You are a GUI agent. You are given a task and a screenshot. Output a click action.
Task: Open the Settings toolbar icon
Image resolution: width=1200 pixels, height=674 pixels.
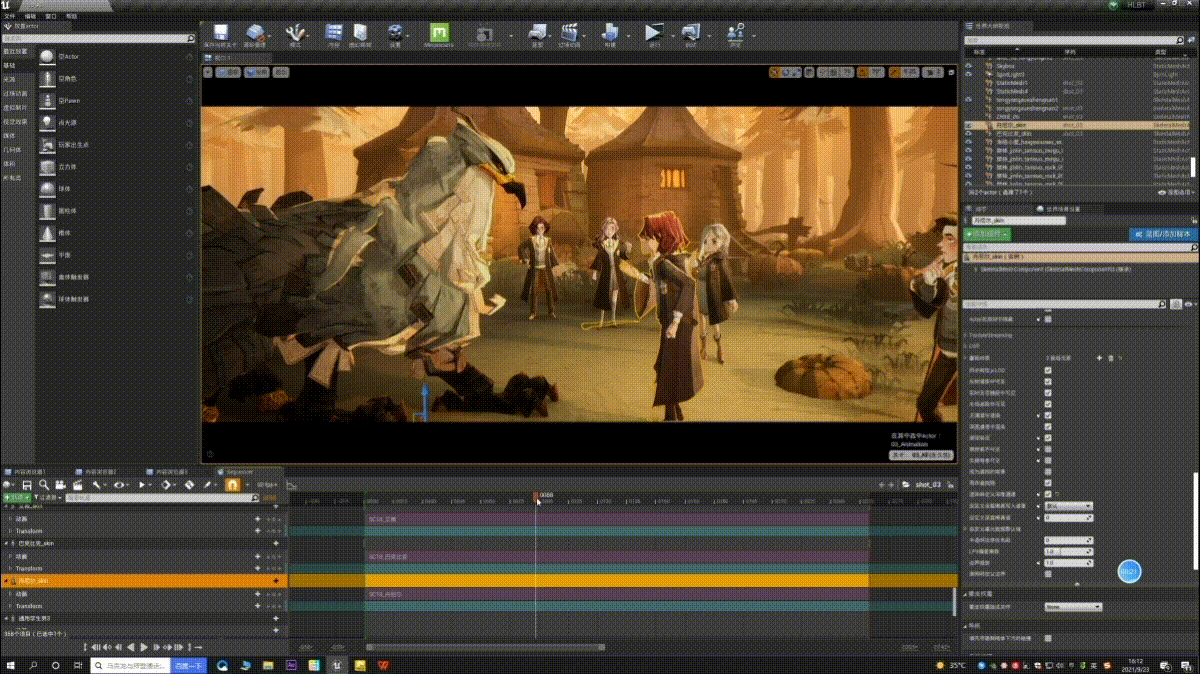point(395,36)
